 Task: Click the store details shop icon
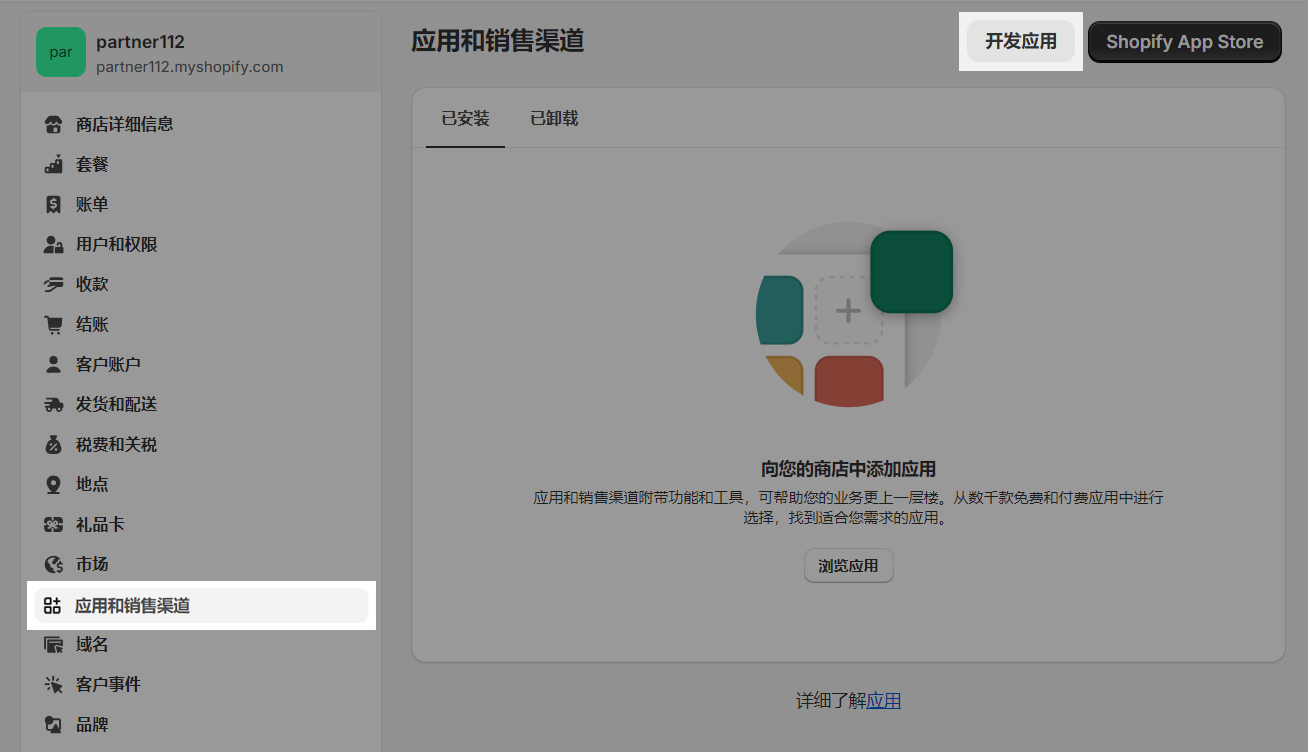click(x=54, y=124)
